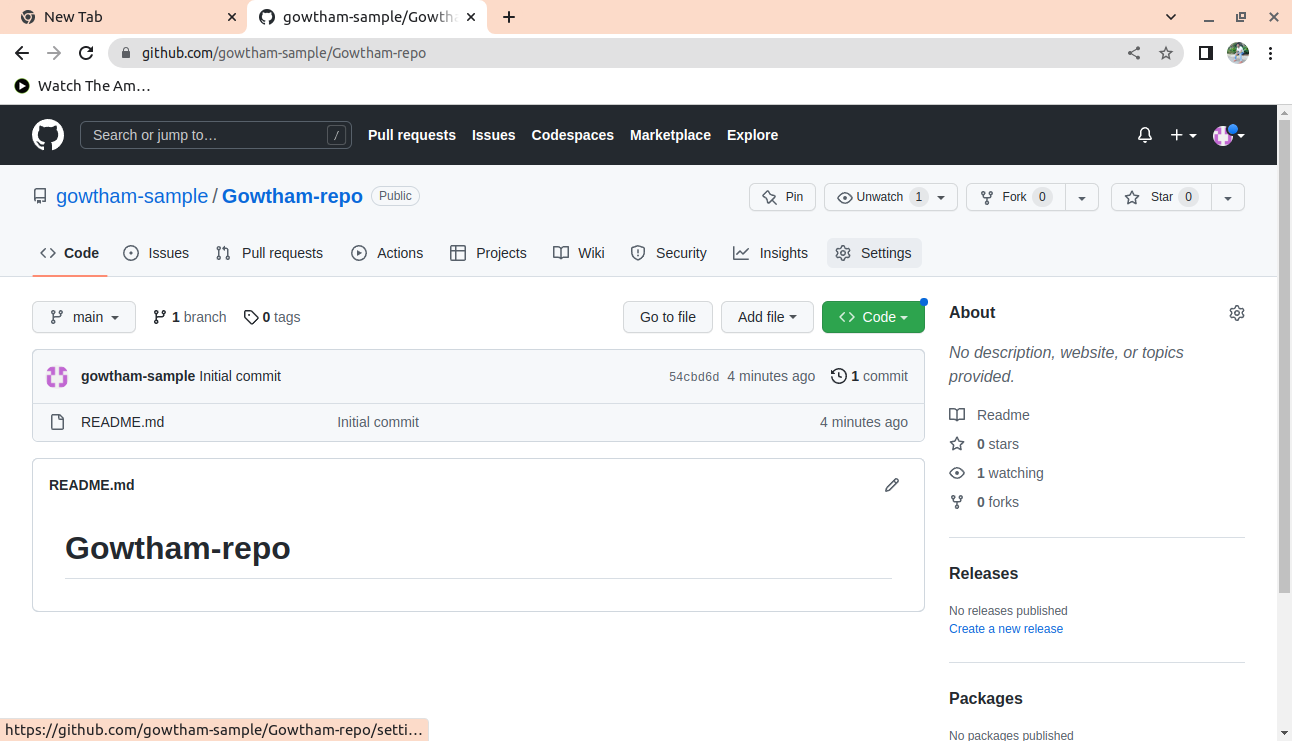Open the browser side panel icon
This screenshot has width=1292, height=741.
tap(1206, 53)
